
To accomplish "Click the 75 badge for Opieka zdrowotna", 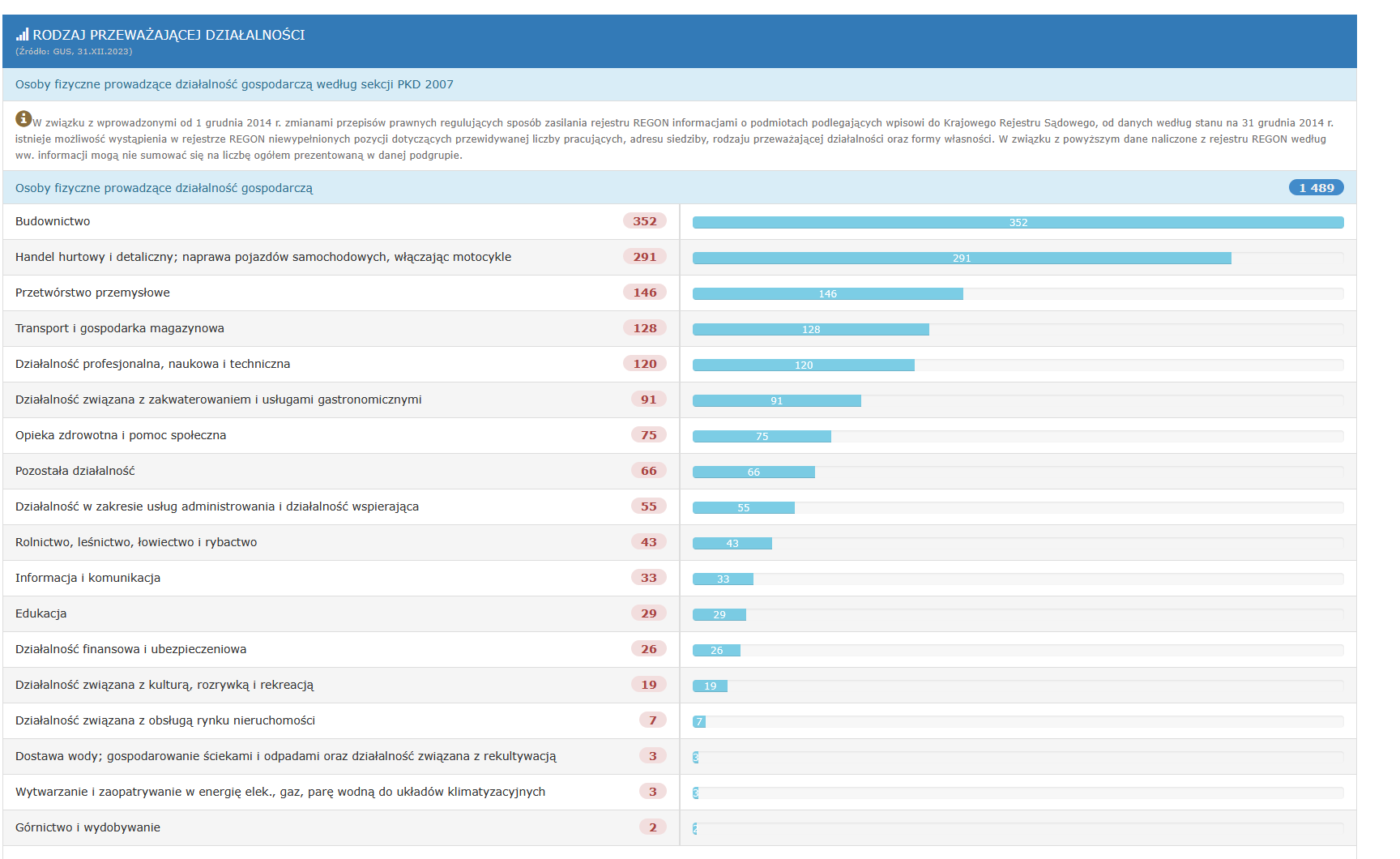I will tap(648, 435).
